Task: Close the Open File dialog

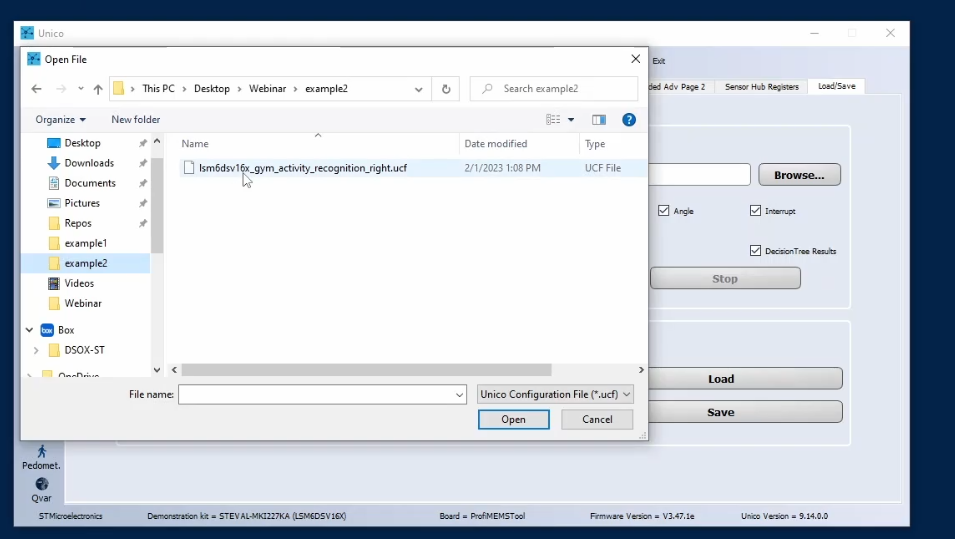Action: (635, 59)
